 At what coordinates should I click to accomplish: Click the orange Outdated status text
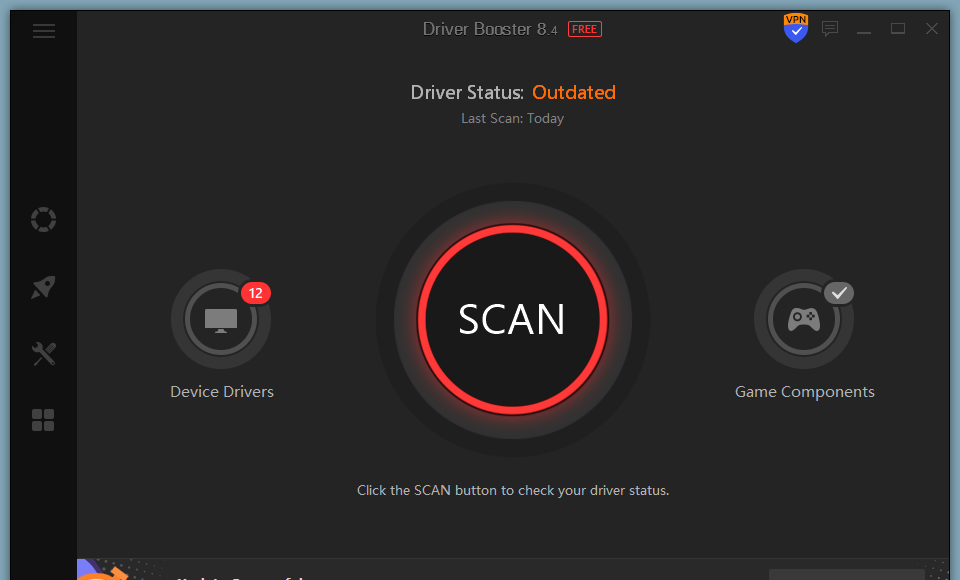tap(574, 92)
